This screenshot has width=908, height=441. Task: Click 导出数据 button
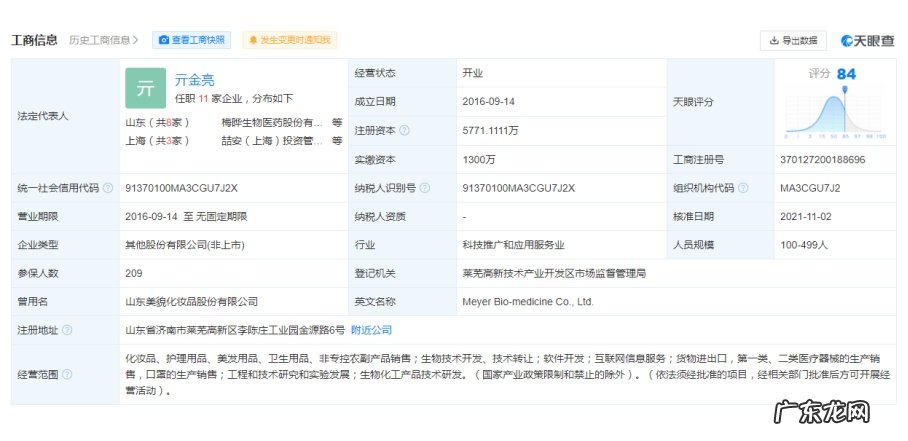[x=793, y=41]
